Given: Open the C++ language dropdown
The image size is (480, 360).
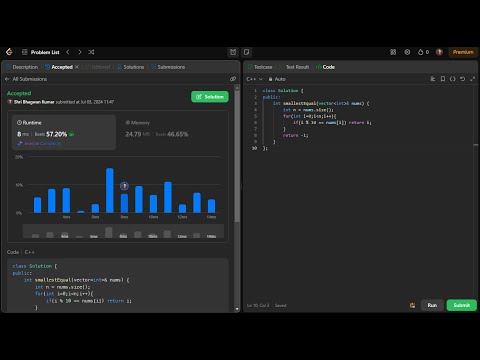Looking at the screenshot, I should pos(254,79).
